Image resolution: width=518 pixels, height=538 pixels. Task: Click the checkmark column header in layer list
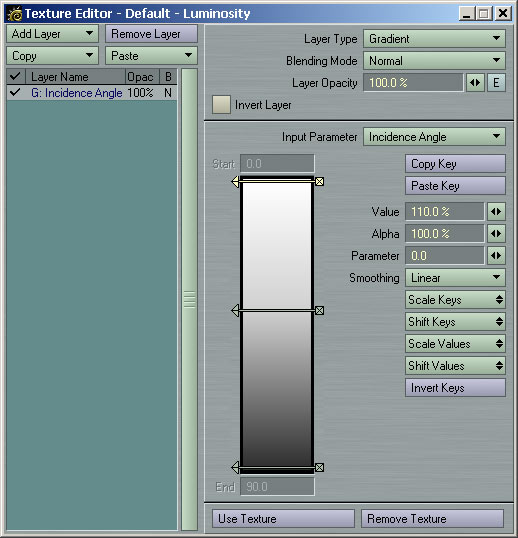click(15, 76)
